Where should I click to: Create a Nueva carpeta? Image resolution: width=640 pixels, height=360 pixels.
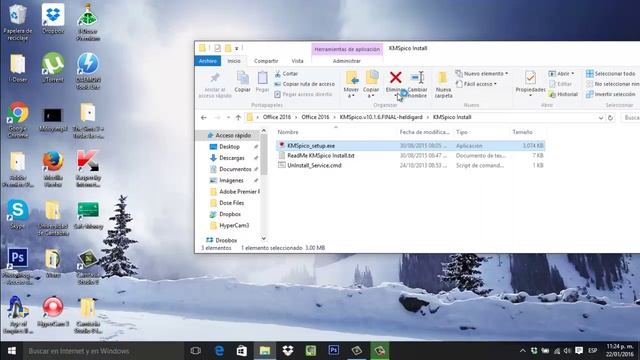[x=443, y=85]
